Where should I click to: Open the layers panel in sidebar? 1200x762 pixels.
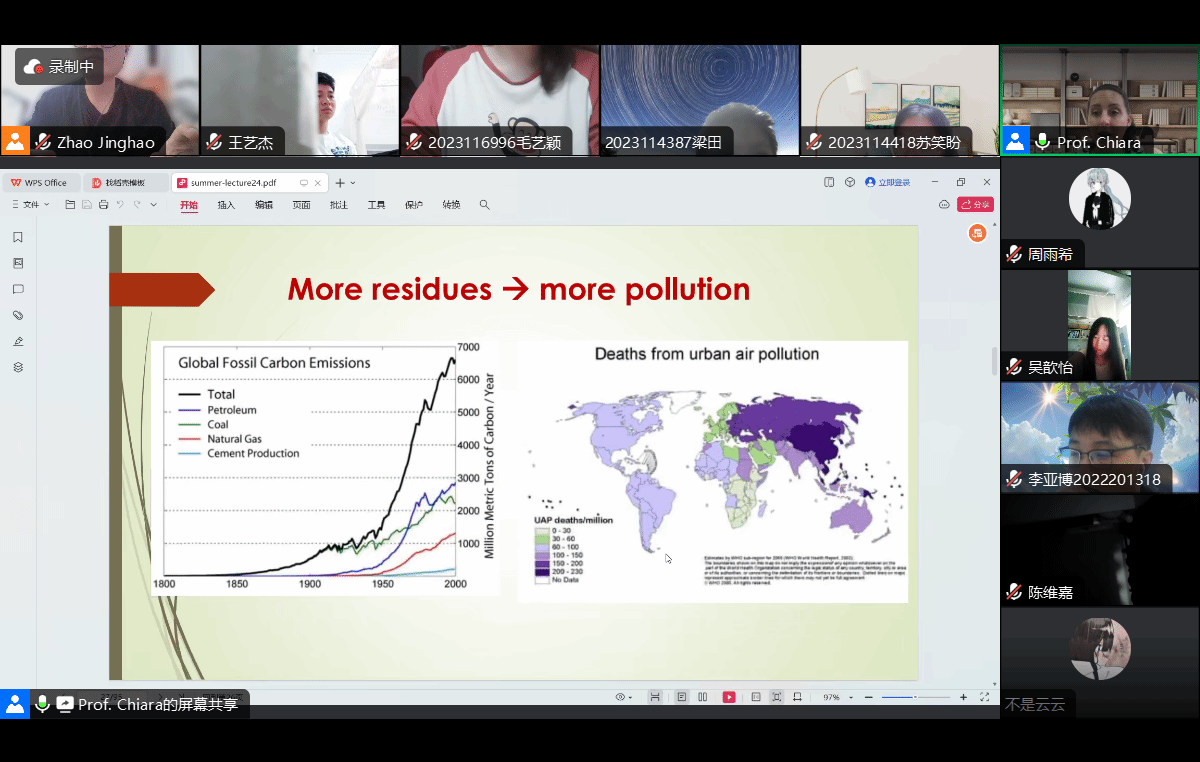pyautogui.click(x=18, y=368)
